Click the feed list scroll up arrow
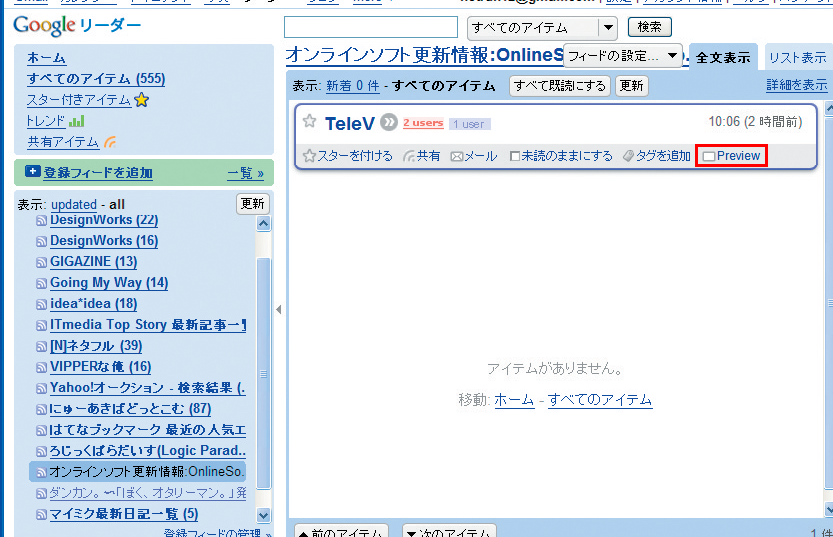 (264, 224)
